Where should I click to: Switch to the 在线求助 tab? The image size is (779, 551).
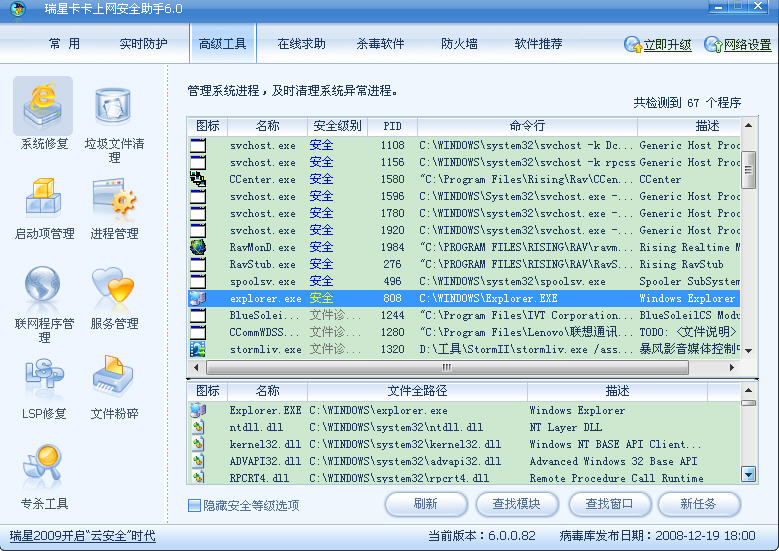(x=302, y=44)
